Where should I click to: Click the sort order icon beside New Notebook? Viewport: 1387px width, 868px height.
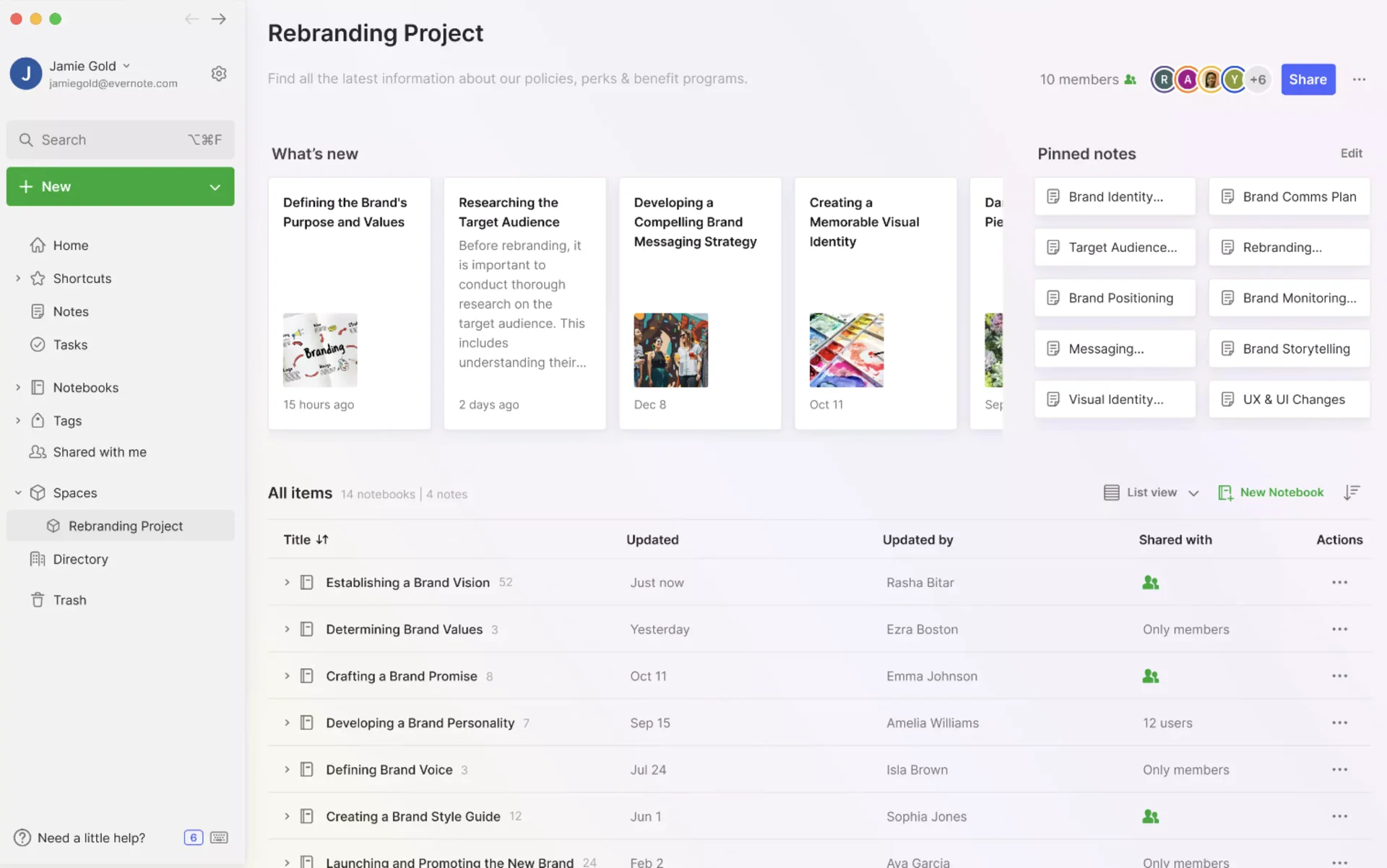(x=1352, y=492)
